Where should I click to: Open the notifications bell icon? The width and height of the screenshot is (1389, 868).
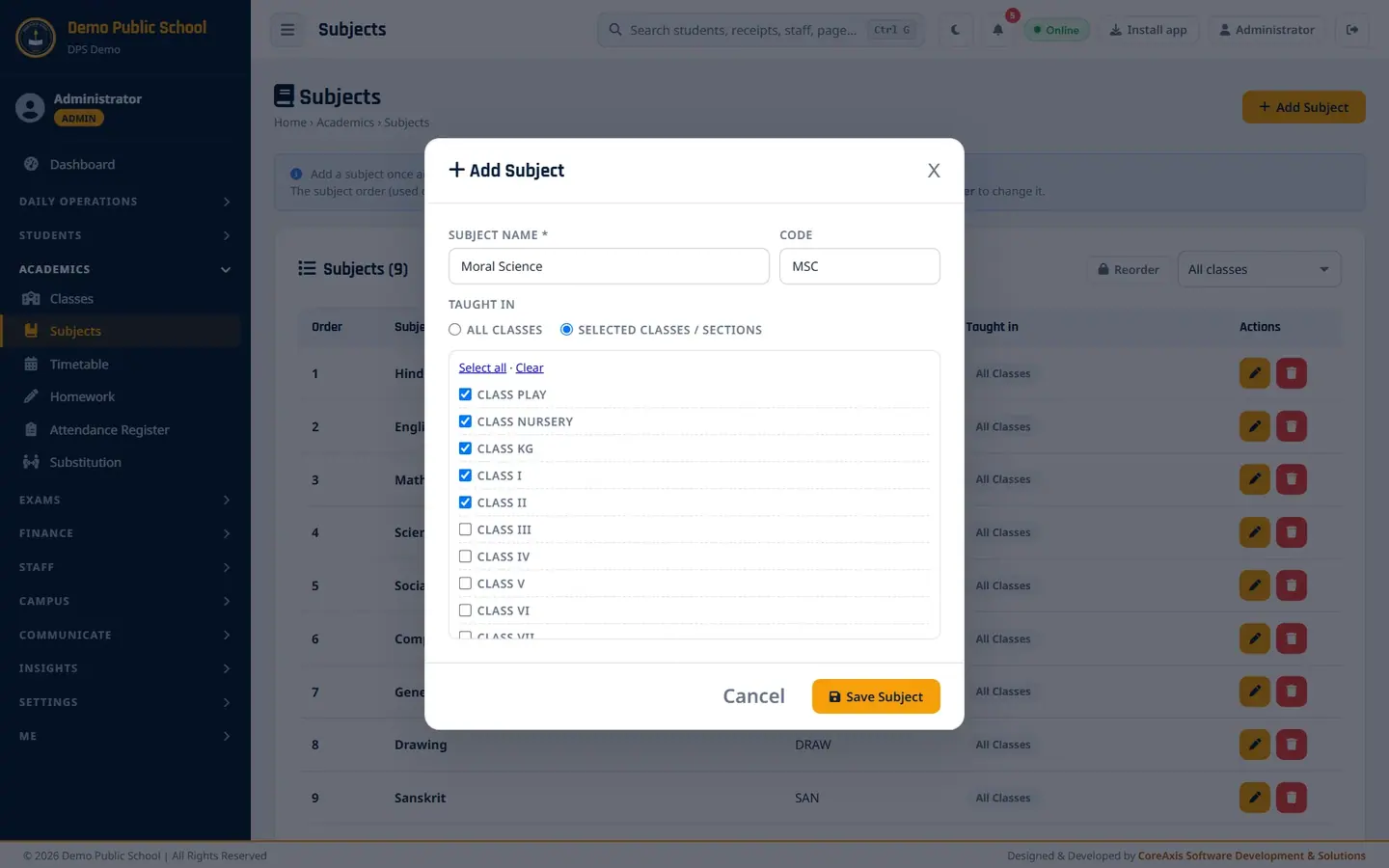[x=998, y=30]
